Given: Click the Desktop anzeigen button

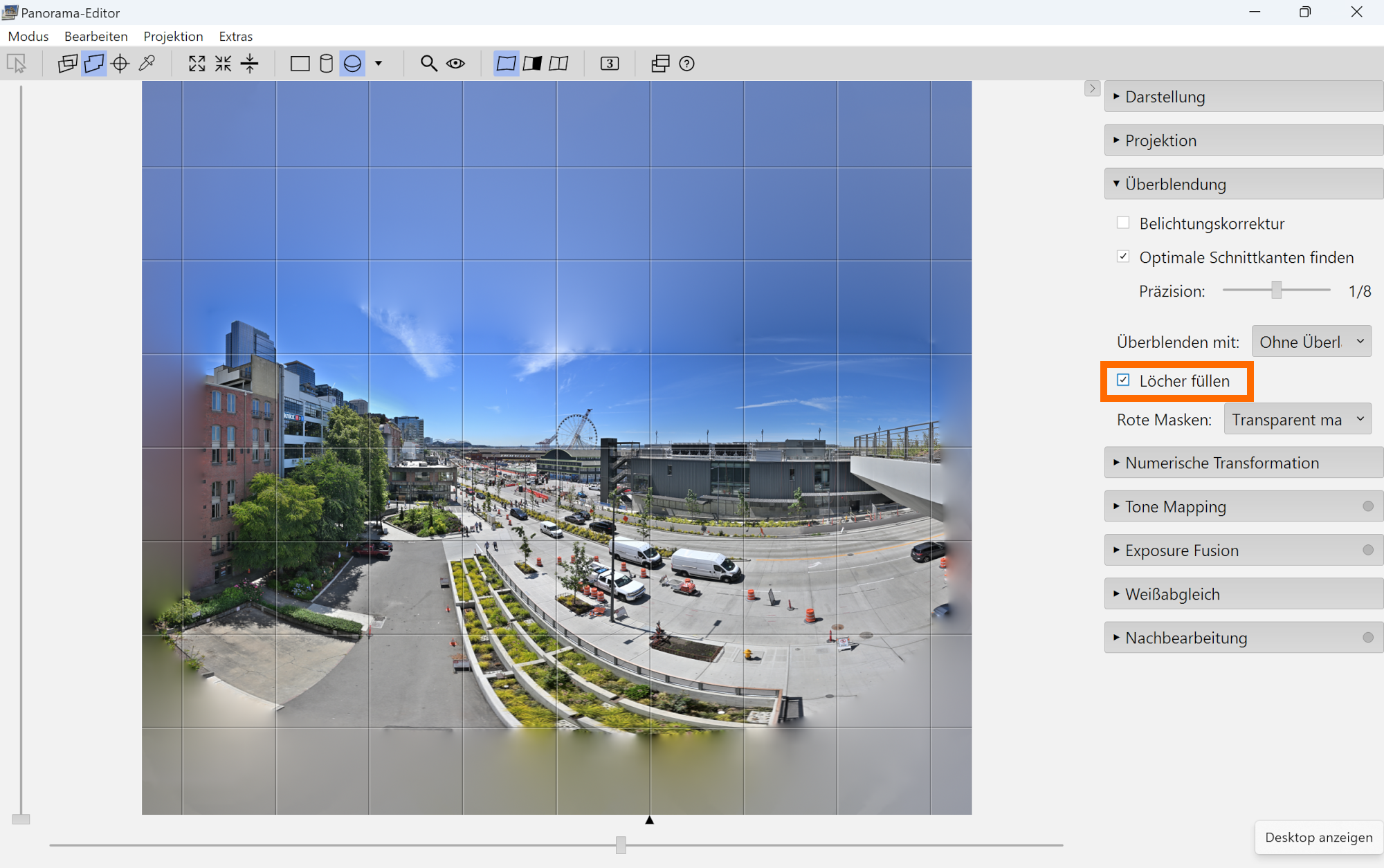Looking at the screenshot, I should 1318,837.
